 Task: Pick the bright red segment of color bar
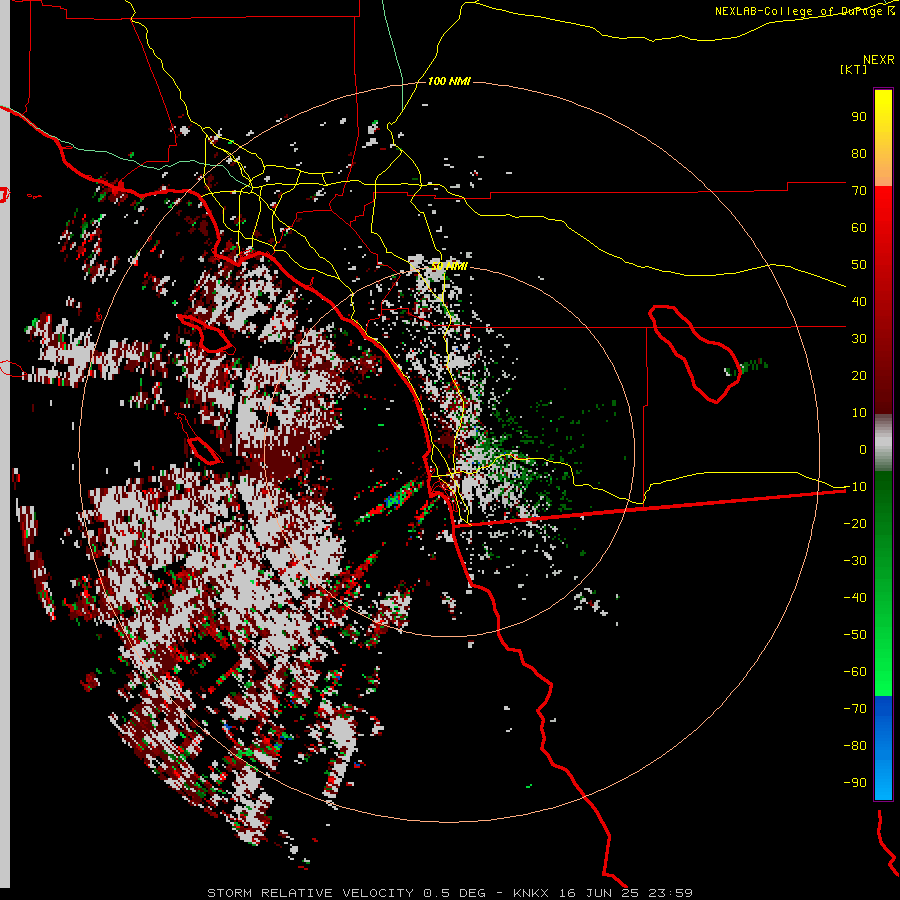[883, 210]
